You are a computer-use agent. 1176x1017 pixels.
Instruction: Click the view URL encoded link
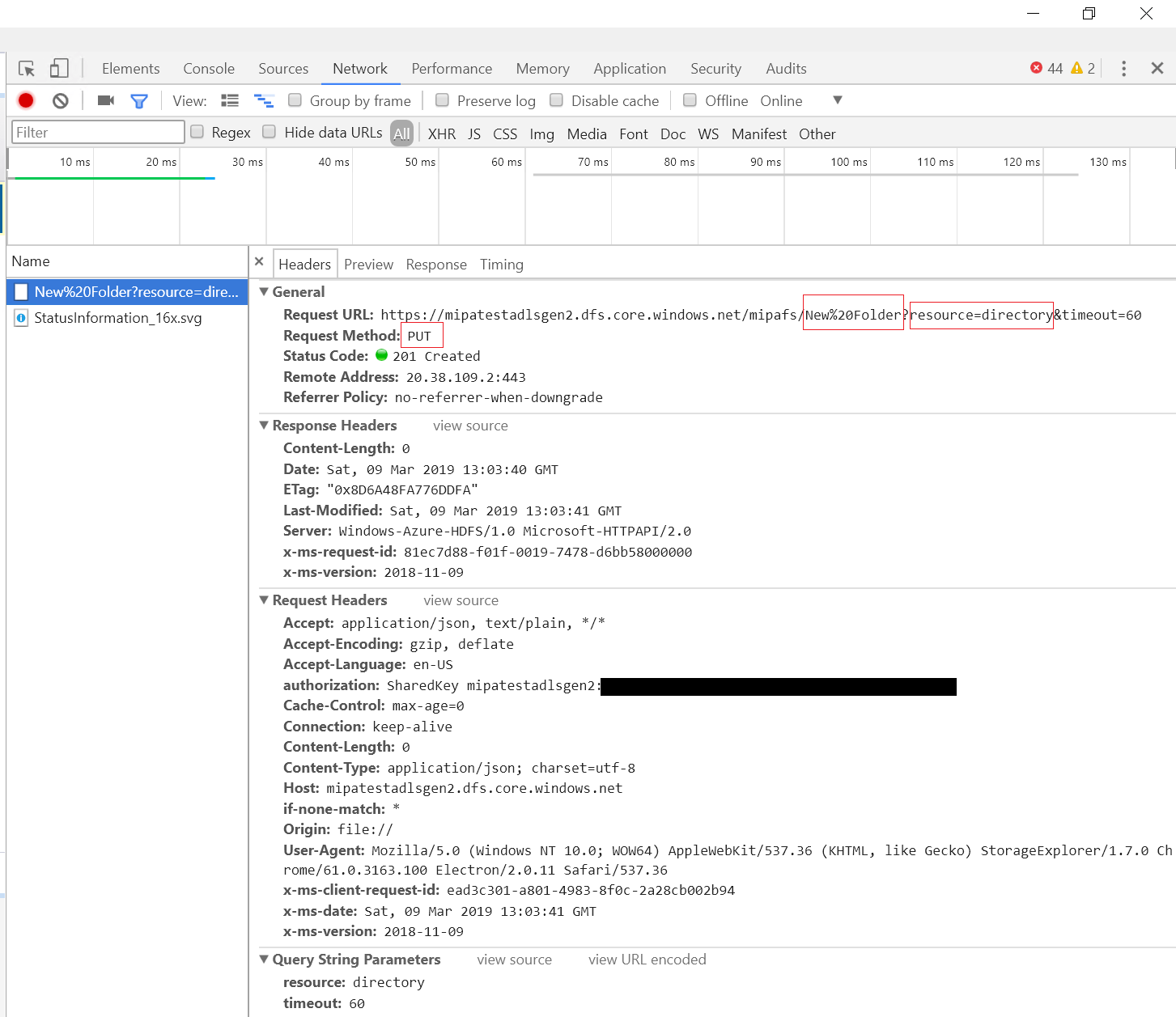point(647,959)
